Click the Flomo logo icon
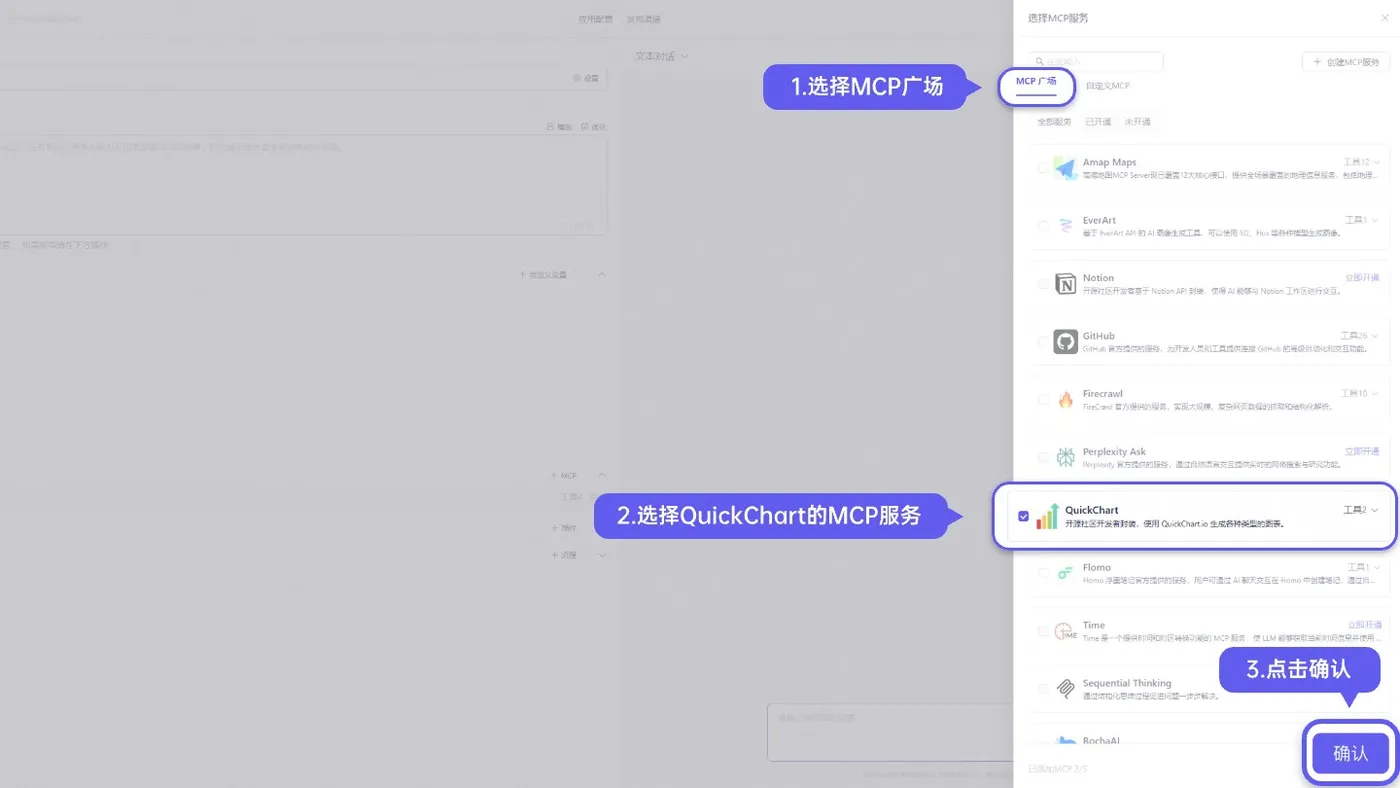 pyautogui.click(x=1065, y=573)
